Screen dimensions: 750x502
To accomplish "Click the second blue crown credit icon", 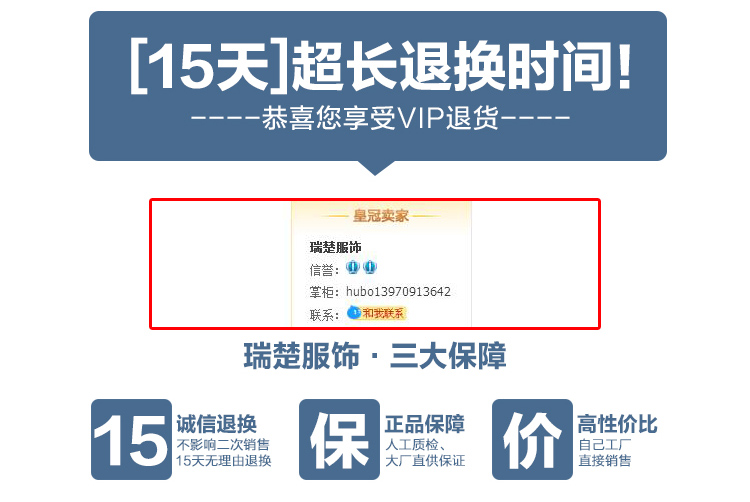I will [370, 267].
